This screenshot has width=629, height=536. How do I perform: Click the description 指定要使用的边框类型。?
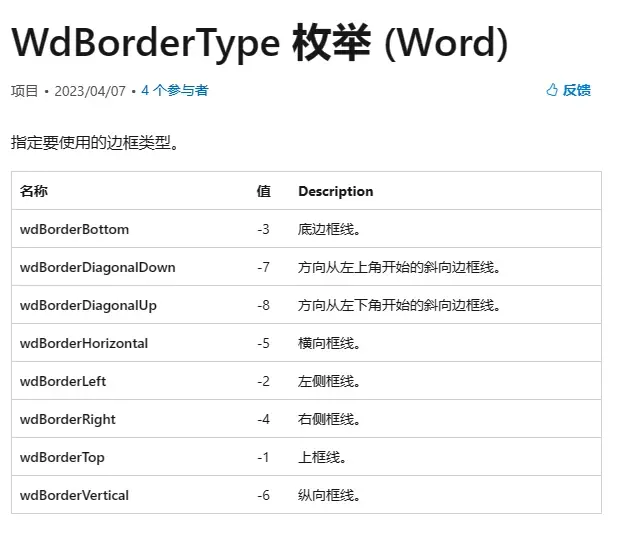point(95,142)
